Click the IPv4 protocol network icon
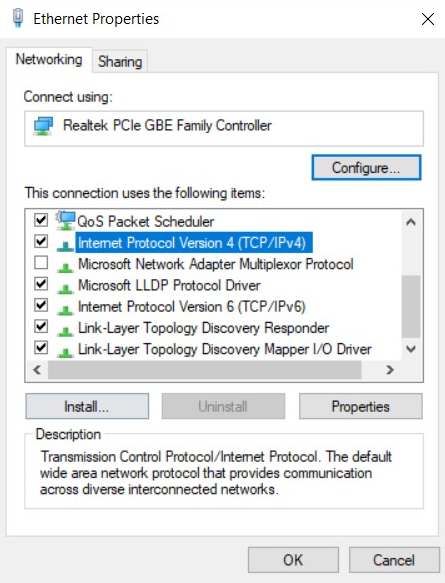 [65, 246]
